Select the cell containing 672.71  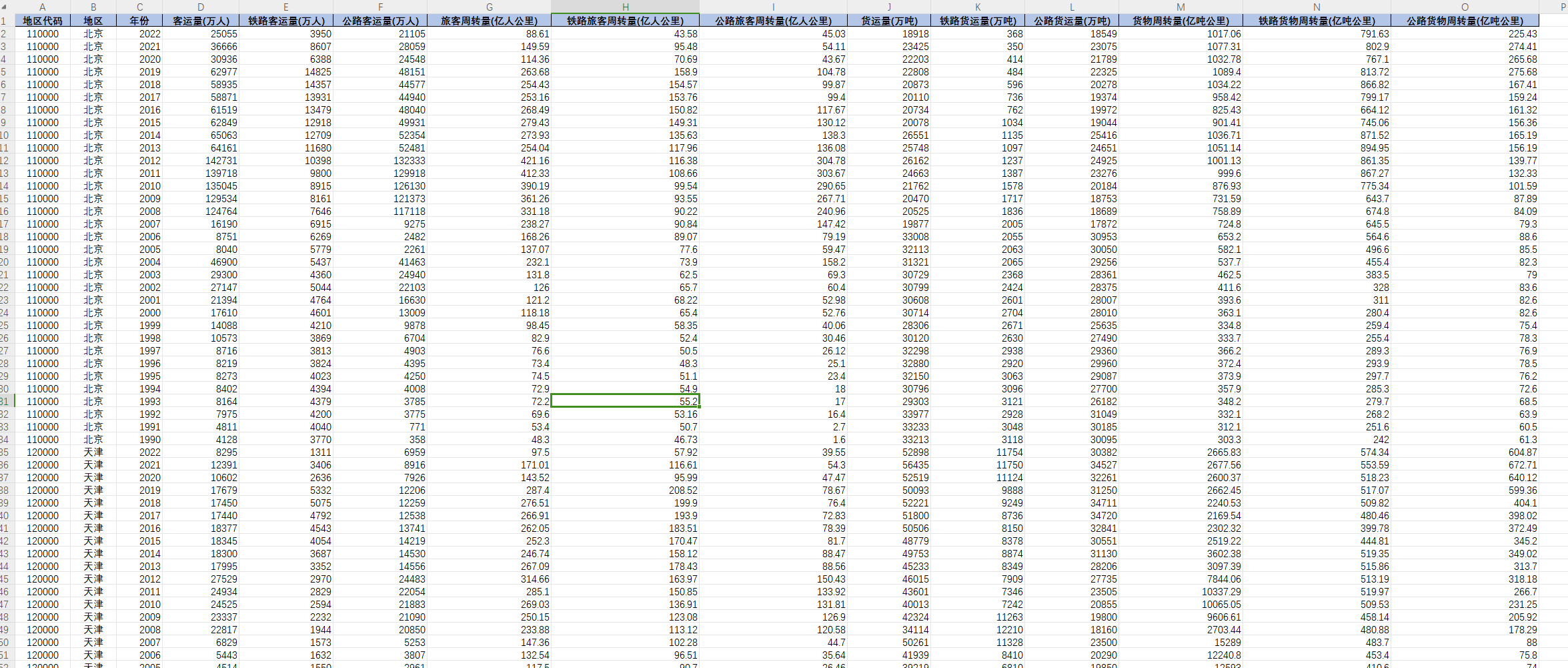pos(1465,465)
